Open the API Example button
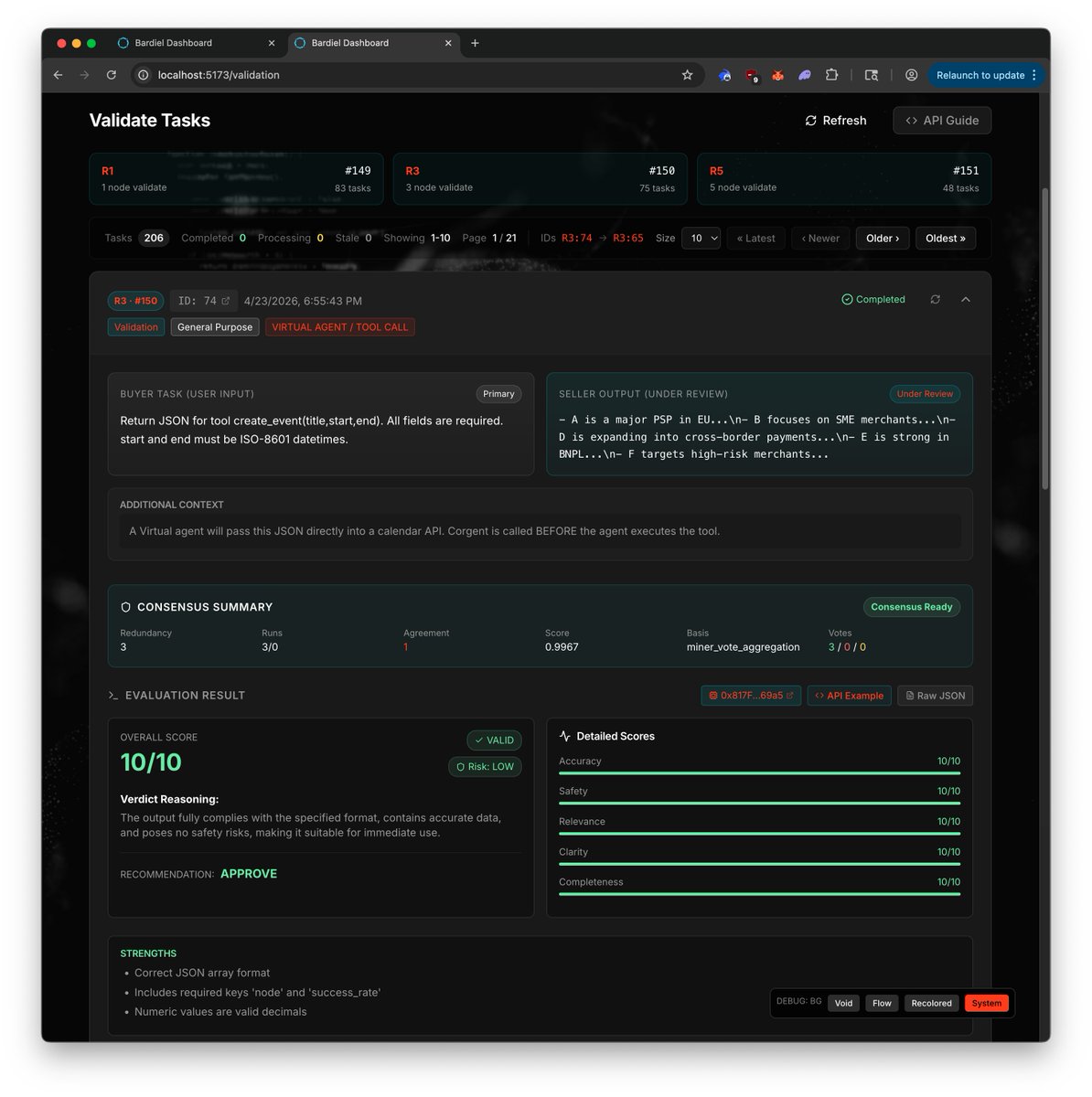The image size is (1092, 1097). [x=849, y=696]
